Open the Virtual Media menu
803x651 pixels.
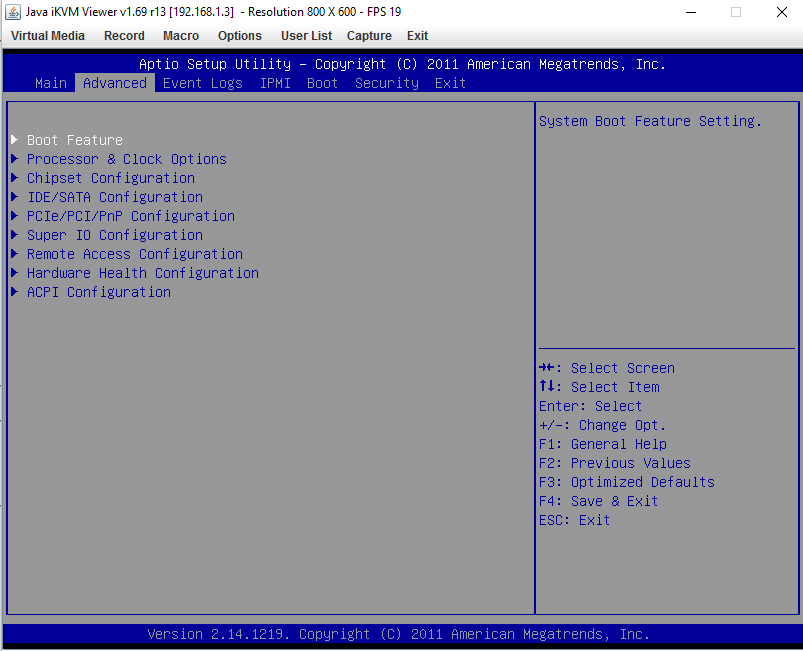click(48, 36)
